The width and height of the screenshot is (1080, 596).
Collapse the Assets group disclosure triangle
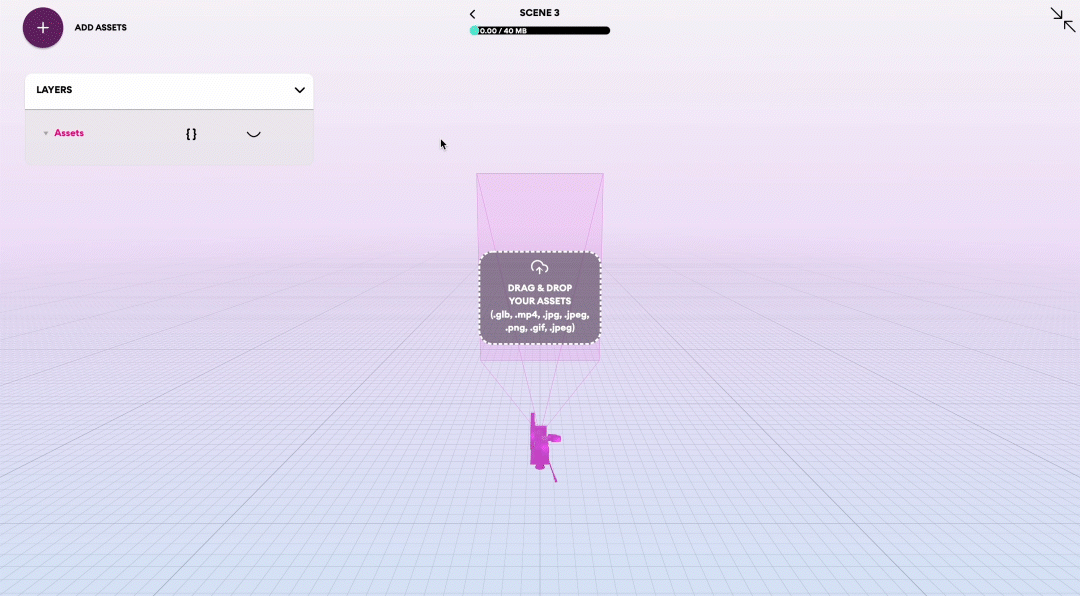(45, 133)
